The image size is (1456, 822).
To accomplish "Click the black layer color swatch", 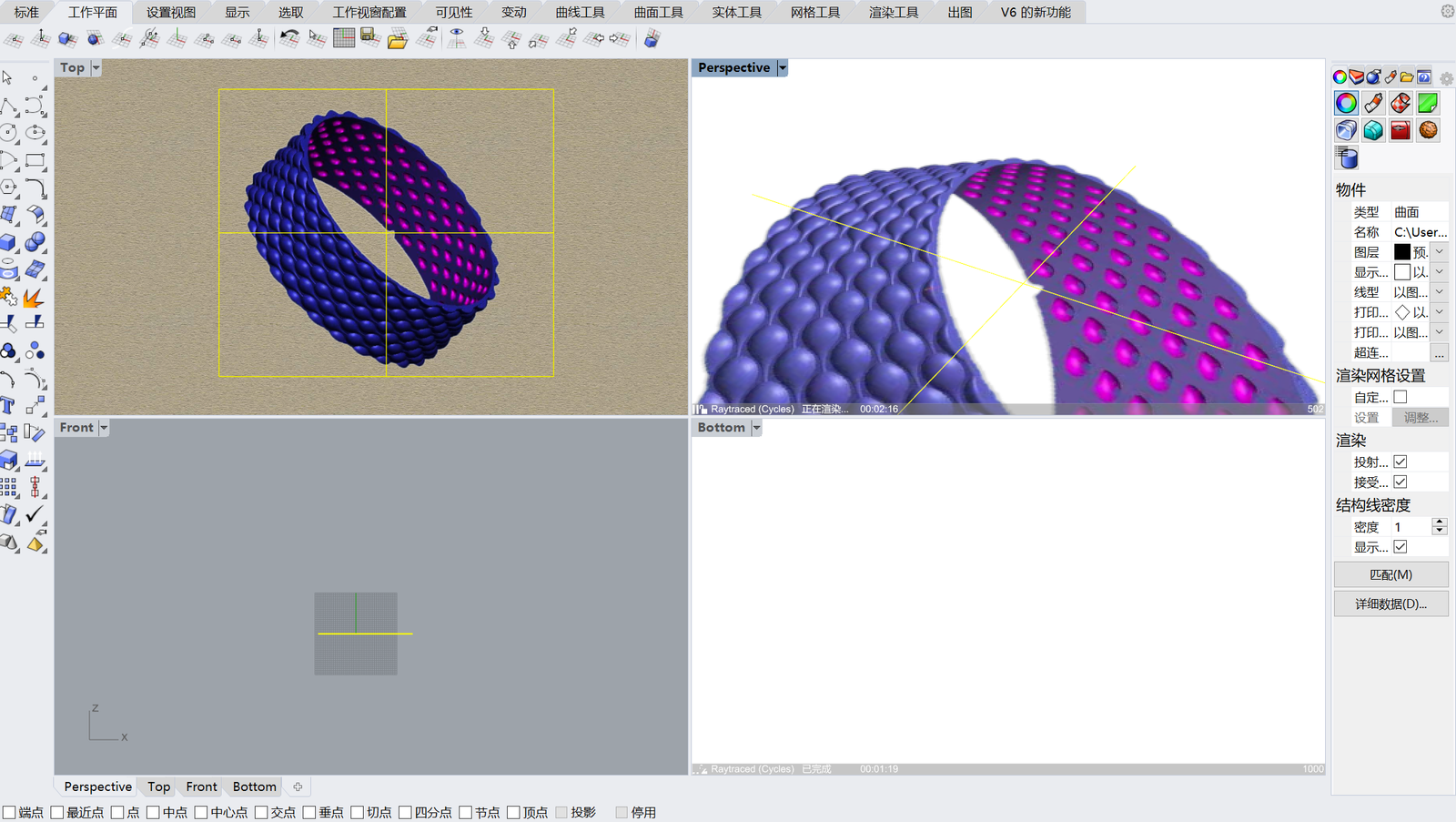I will click(x=1402, y=251).
